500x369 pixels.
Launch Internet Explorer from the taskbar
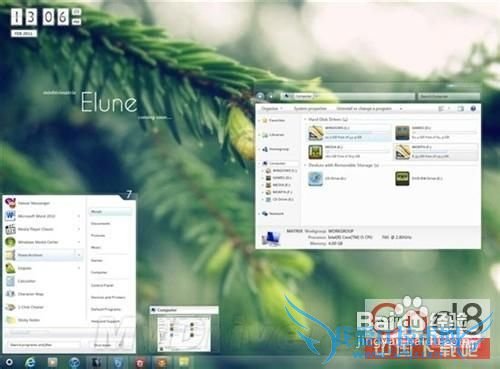coord(31,362)
